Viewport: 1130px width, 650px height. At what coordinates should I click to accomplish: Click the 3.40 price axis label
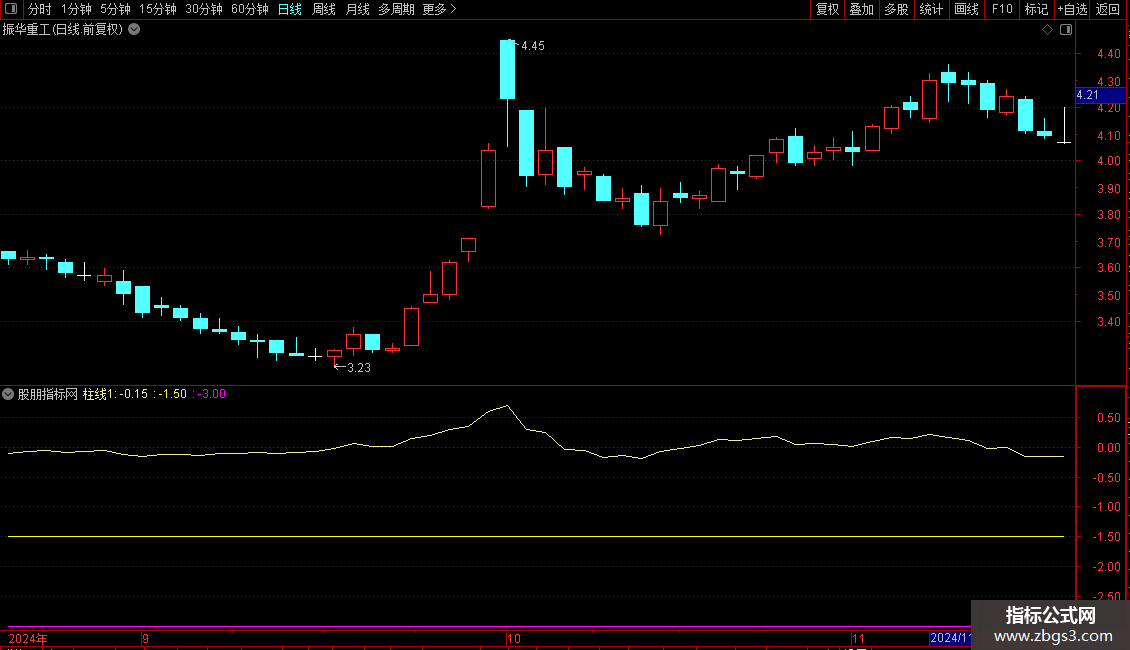point(1108,321)
